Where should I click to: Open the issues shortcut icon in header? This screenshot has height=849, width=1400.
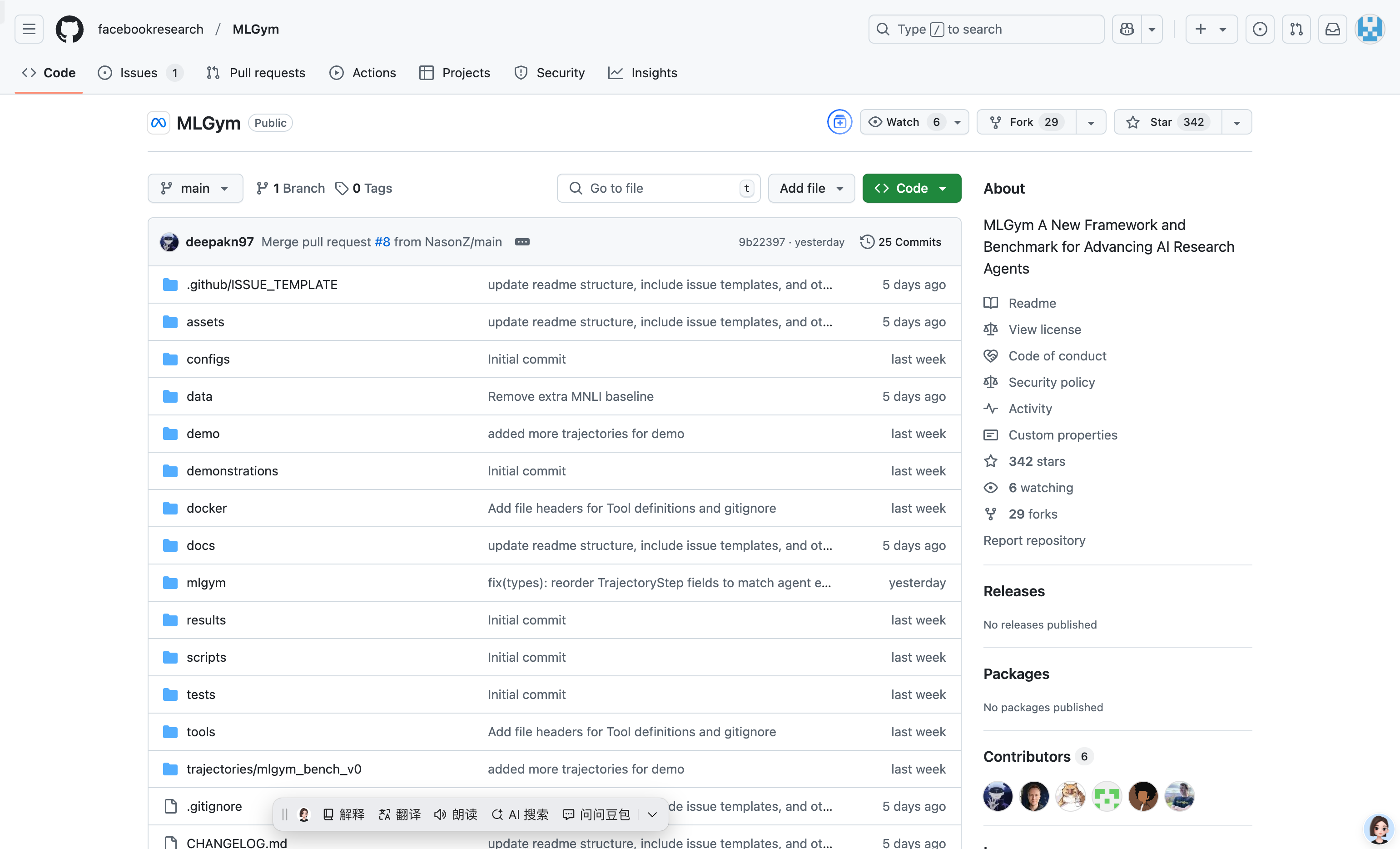(x=1260, y=29)
